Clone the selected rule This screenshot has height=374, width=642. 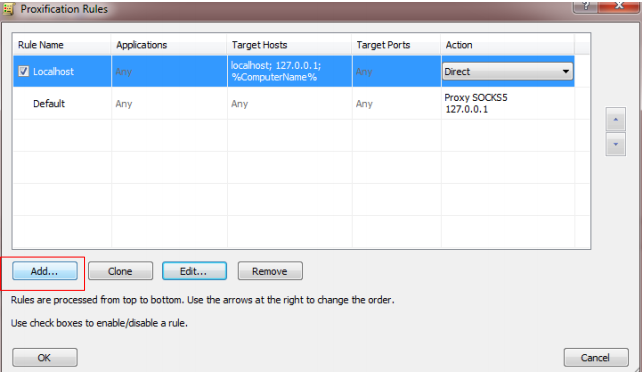point(120,271)
